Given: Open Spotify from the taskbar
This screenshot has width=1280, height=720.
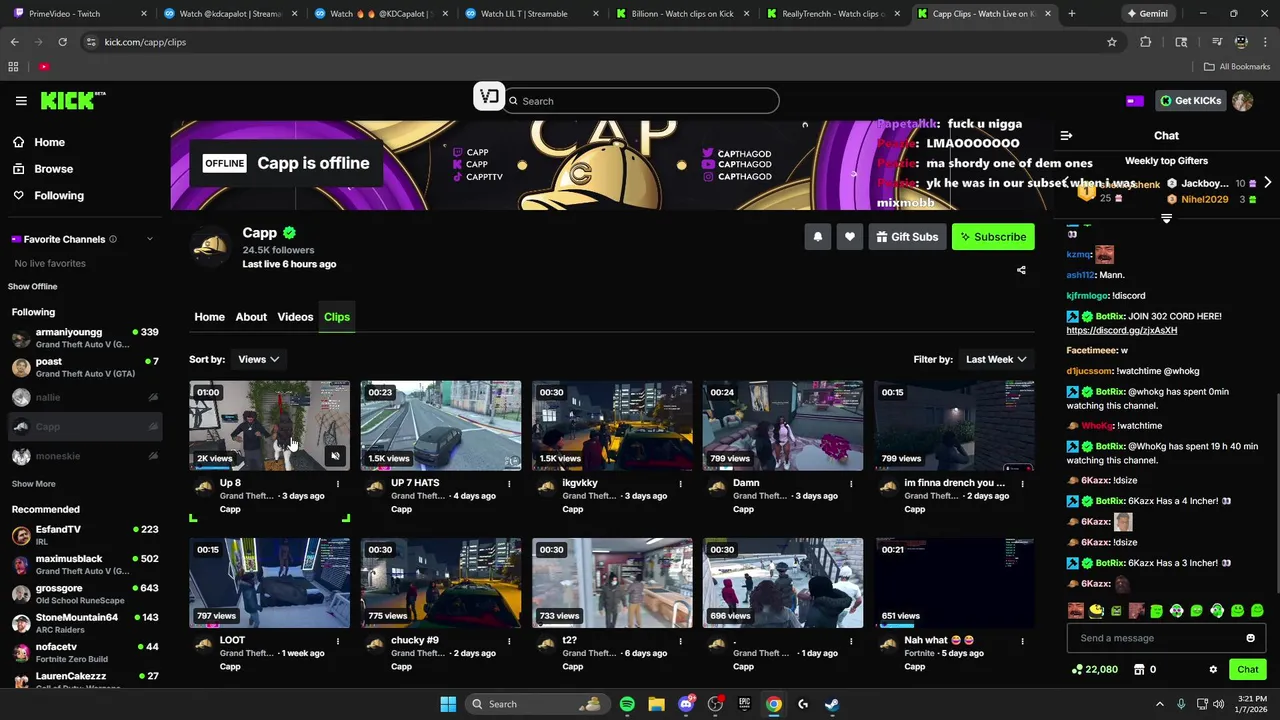Looking at the screenshot, I should [627, 704].
